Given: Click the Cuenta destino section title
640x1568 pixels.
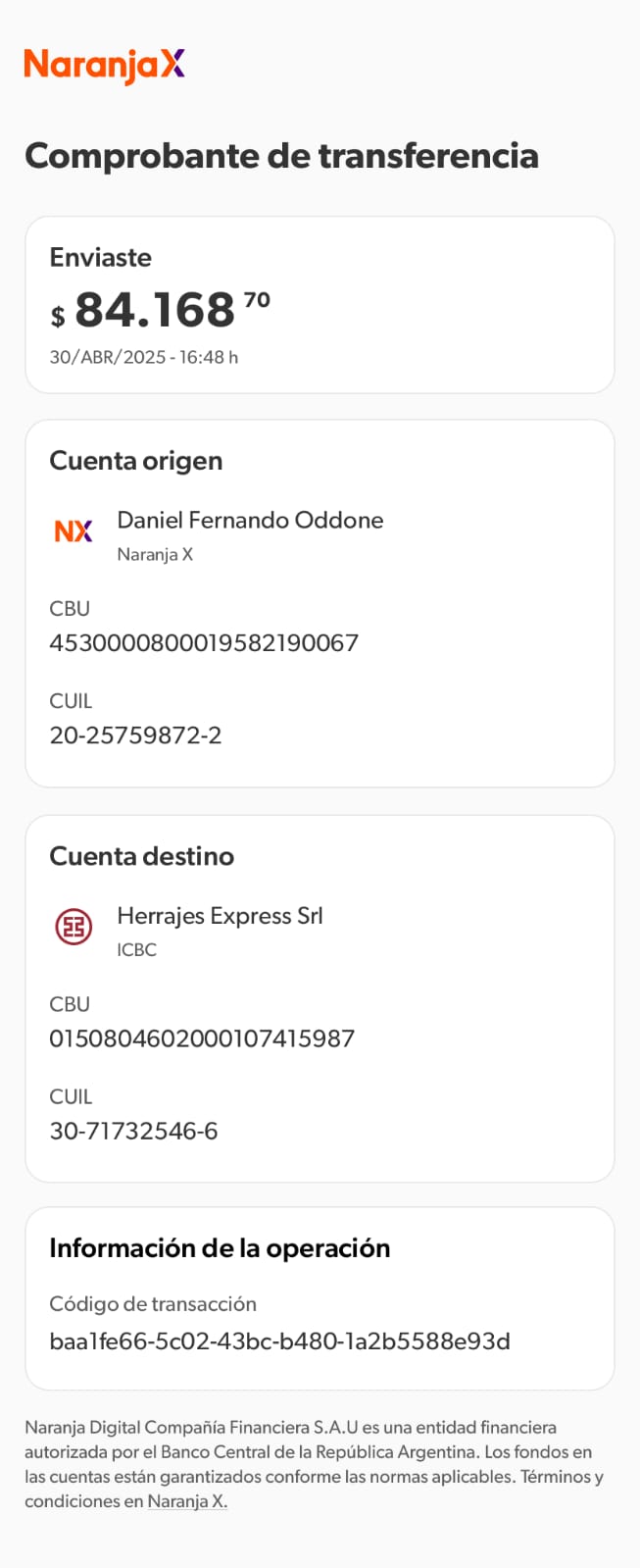Looking at the screenshot, I should pos(142,856).
